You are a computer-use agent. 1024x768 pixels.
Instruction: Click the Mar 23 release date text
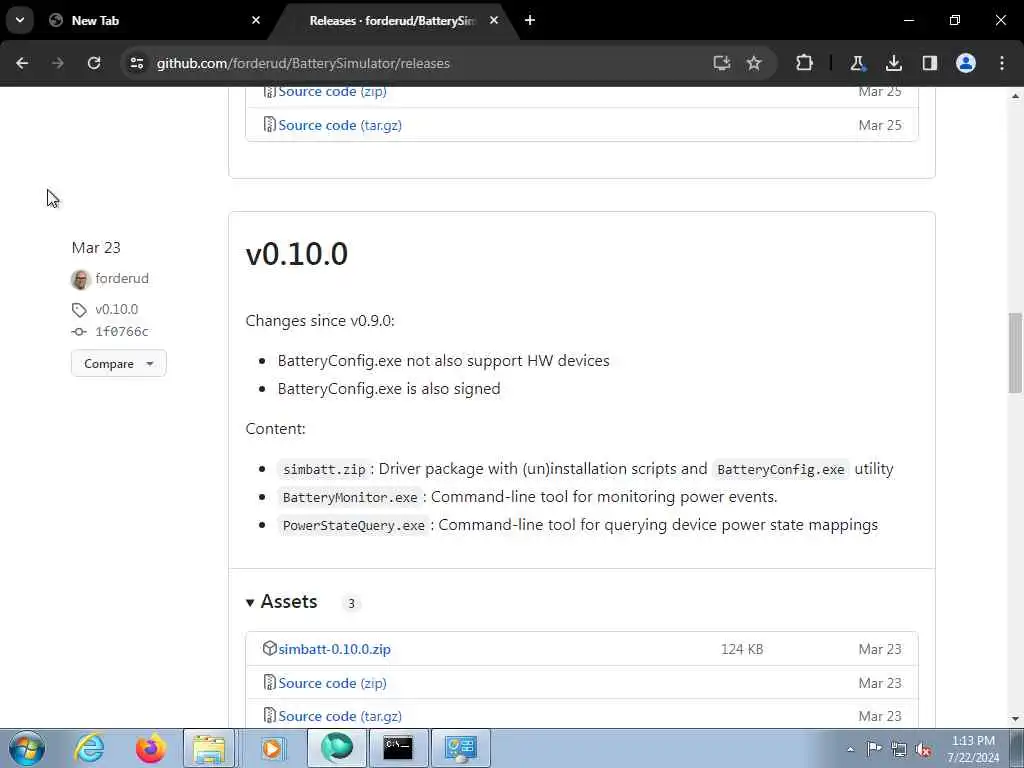pyautogui.click(x=96, y=248)
